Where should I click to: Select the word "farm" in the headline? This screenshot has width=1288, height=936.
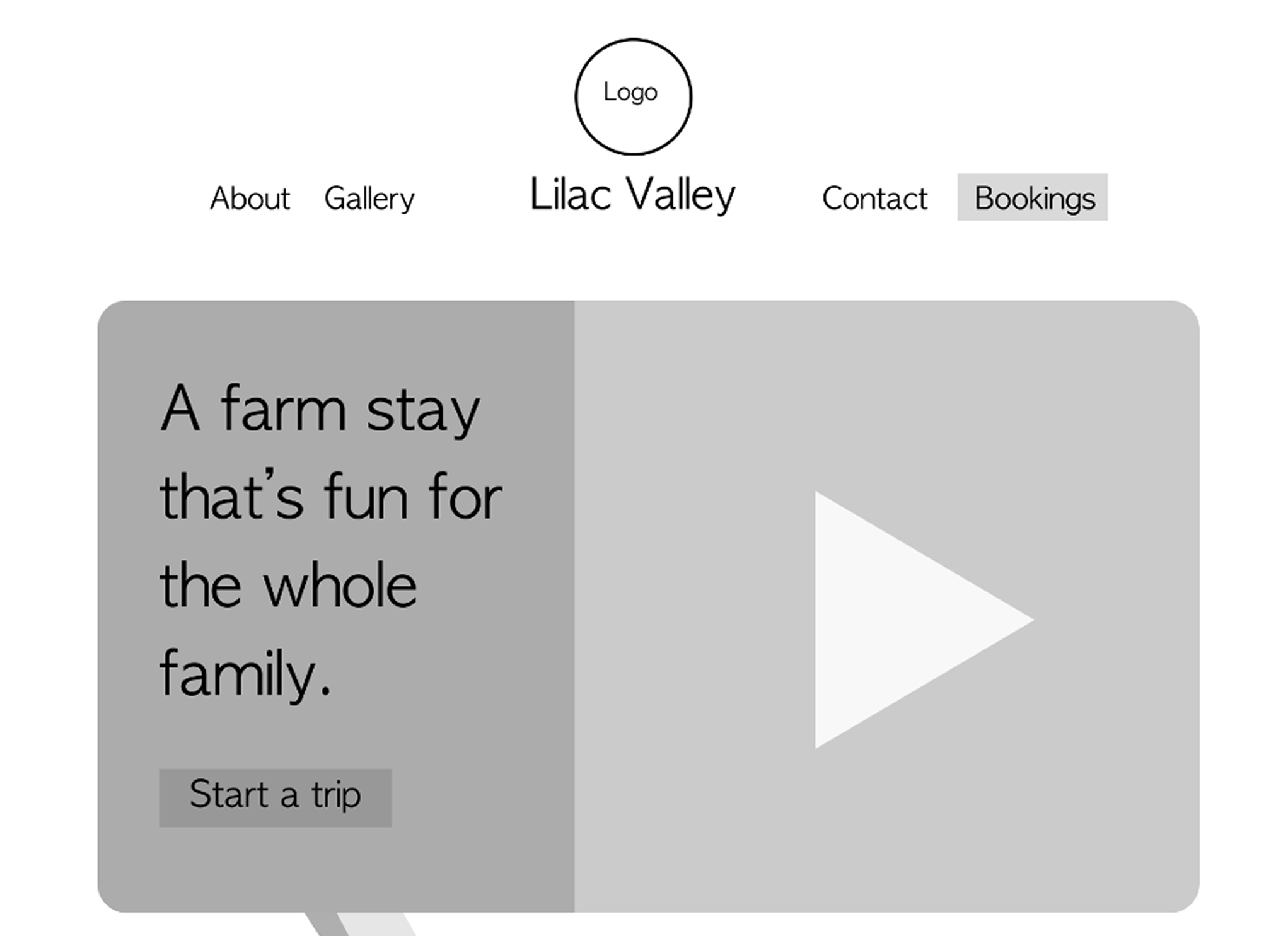284,410
